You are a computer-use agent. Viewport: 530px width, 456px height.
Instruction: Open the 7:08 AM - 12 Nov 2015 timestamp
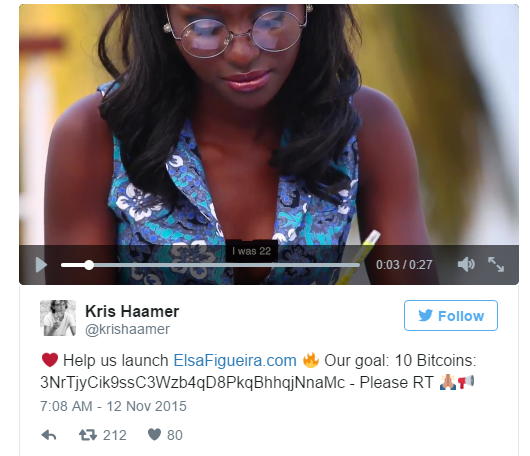(x=113, y=406)
